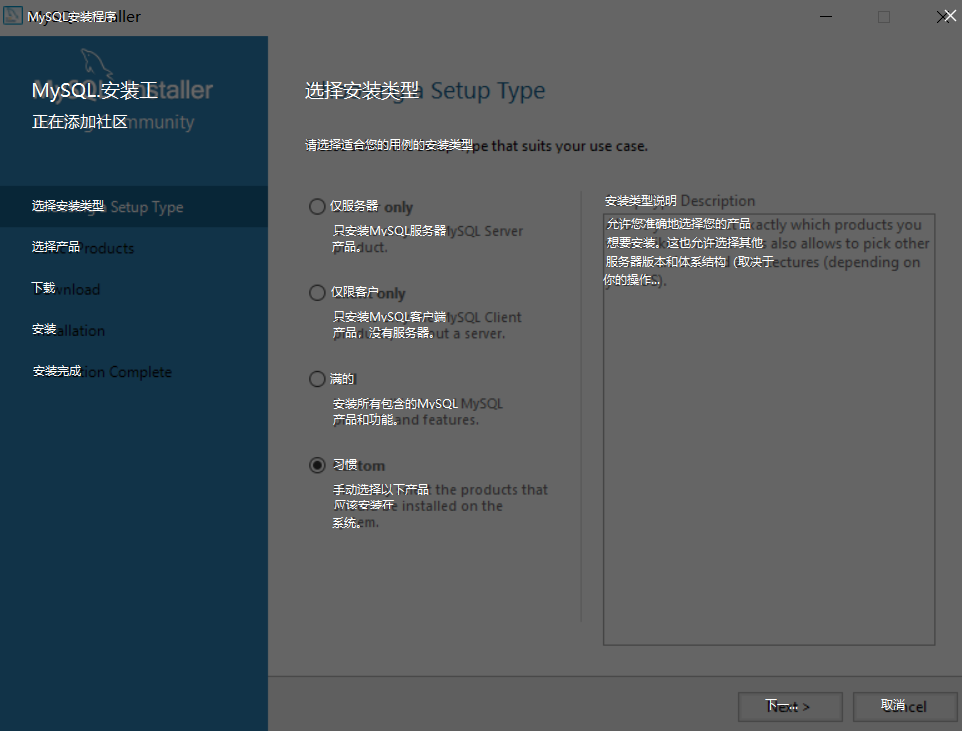Choose the 满的 (Full) setup option
This screenshot has width=962, height=731.
click(x=317, y=379)
